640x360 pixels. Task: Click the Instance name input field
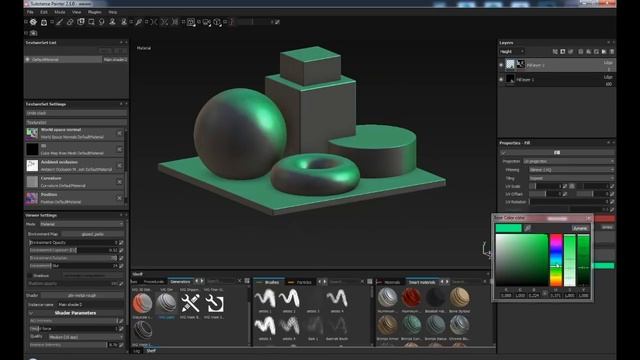(x=90, y=304)
